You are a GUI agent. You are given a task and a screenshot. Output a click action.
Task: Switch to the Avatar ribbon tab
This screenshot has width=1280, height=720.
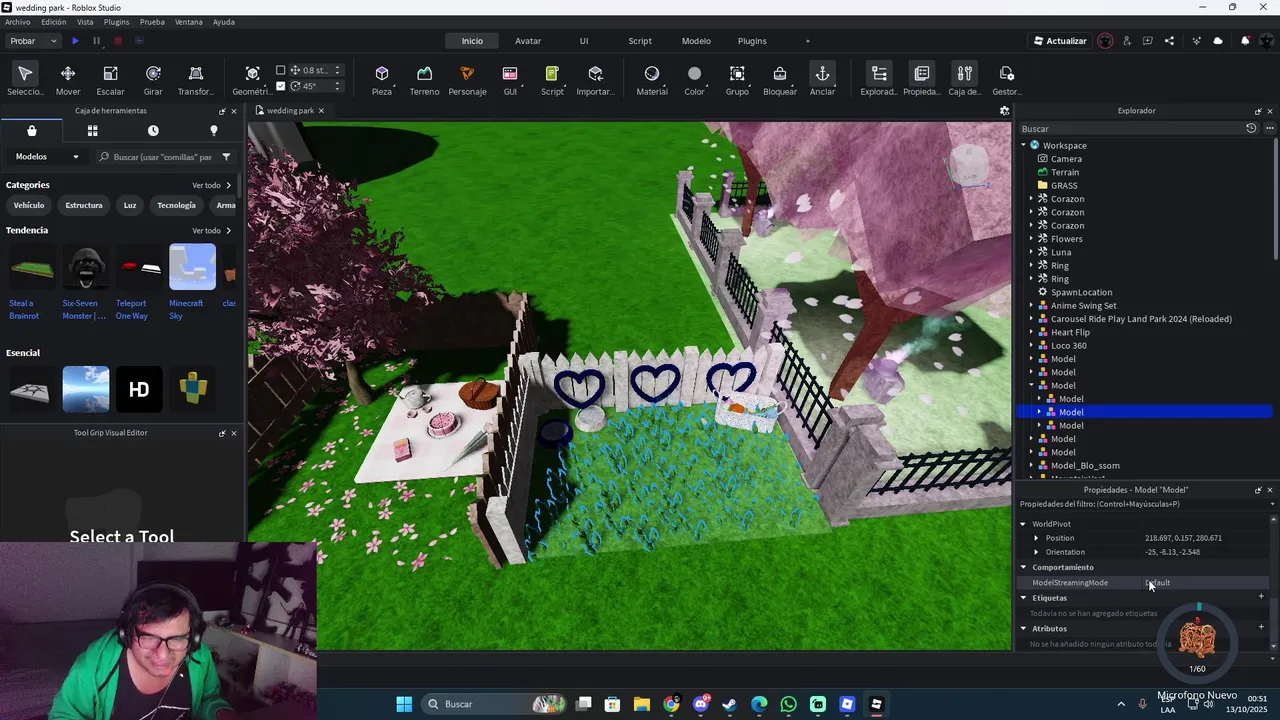click(x=528, y=41)
